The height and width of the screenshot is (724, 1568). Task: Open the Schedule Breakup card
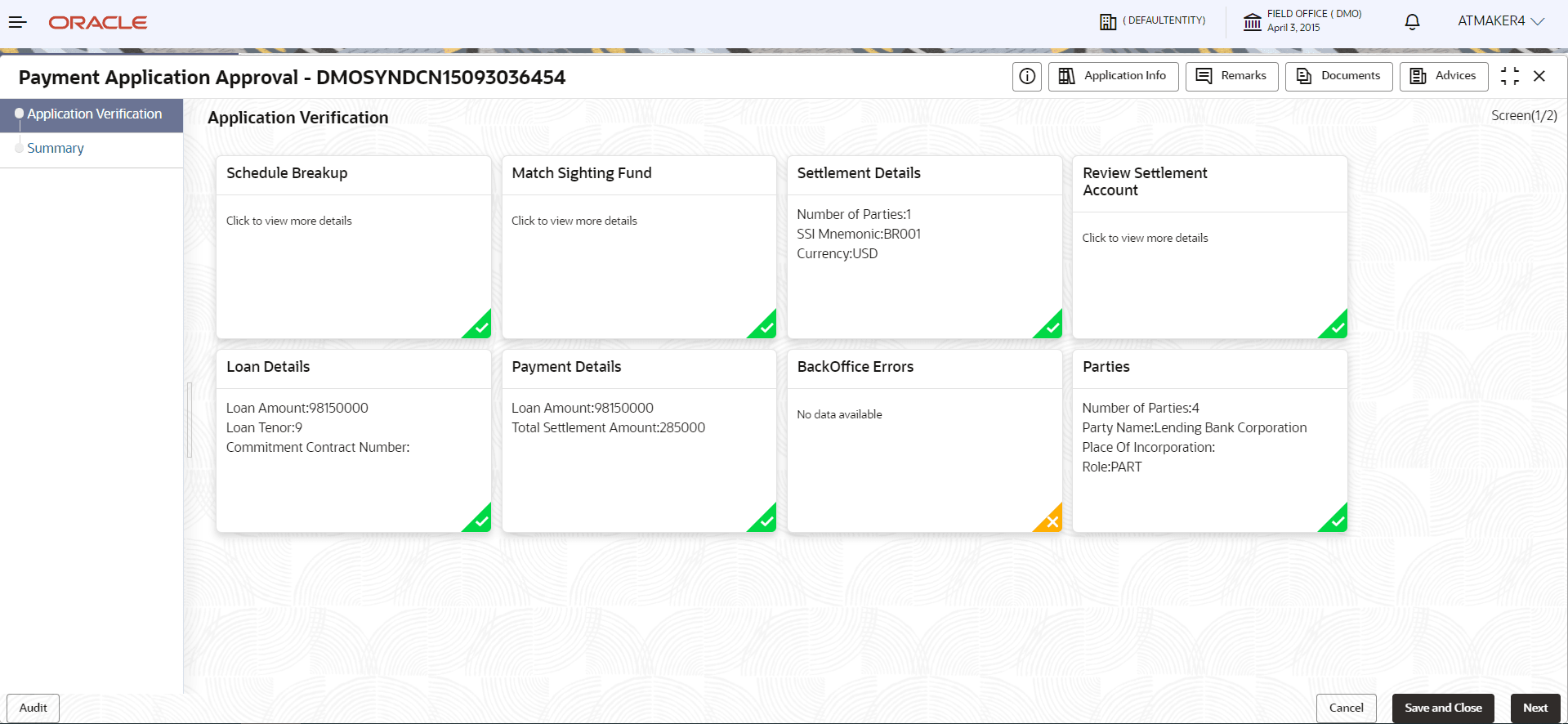coord(354,247)
